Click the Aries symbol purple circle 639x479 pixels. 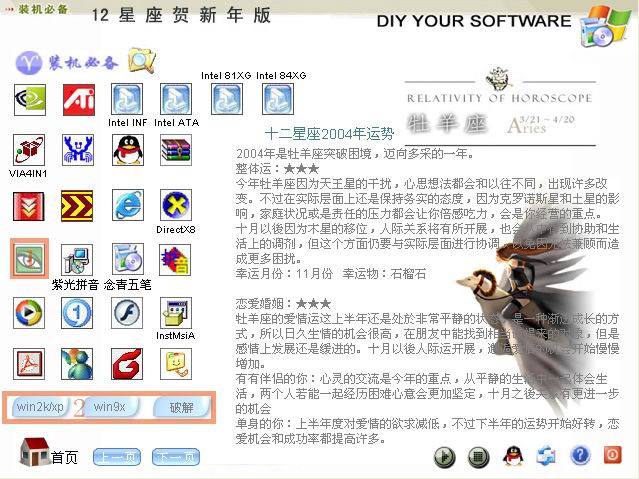pos(29,63)
